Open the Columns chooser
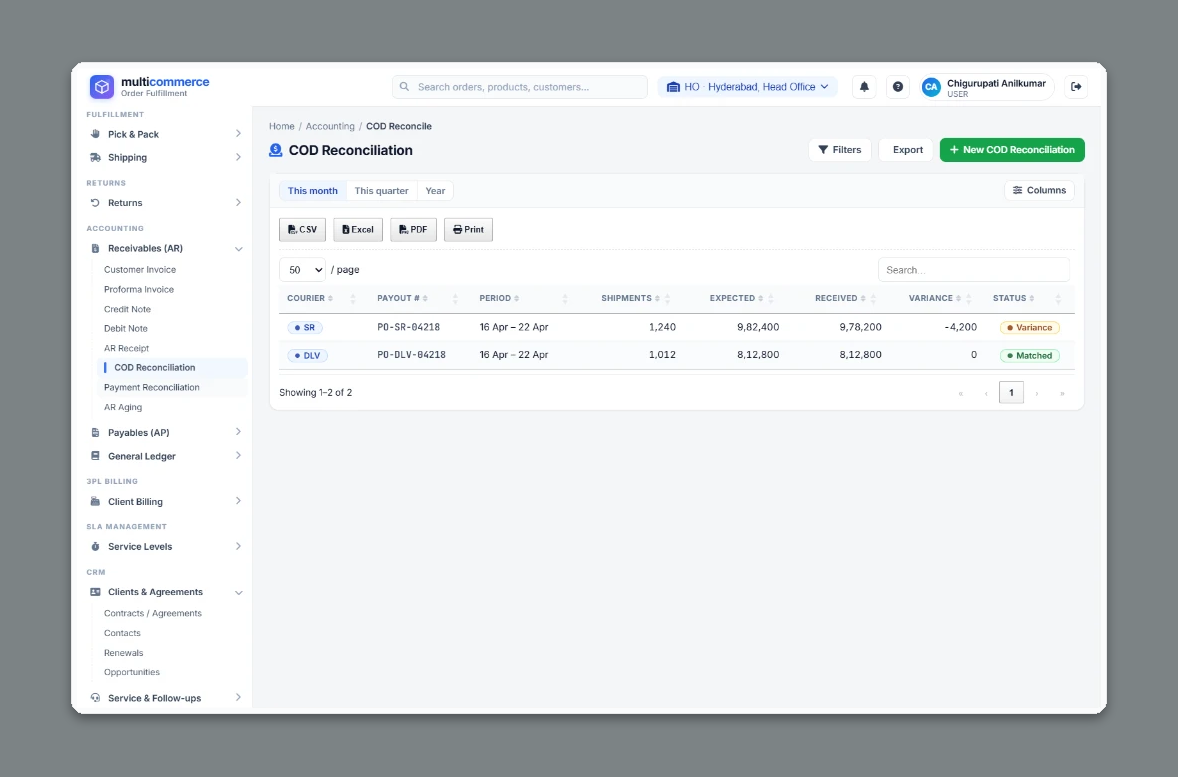 pos(1039,191)
